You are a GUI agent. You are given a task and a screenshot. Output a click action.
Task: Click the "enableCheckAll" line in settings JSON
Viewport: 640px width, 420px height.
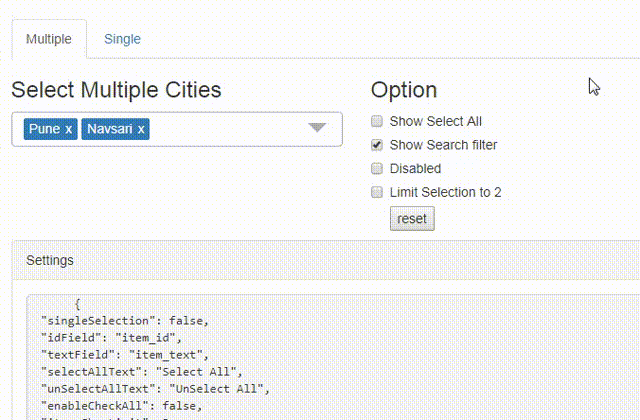(120, 405)
